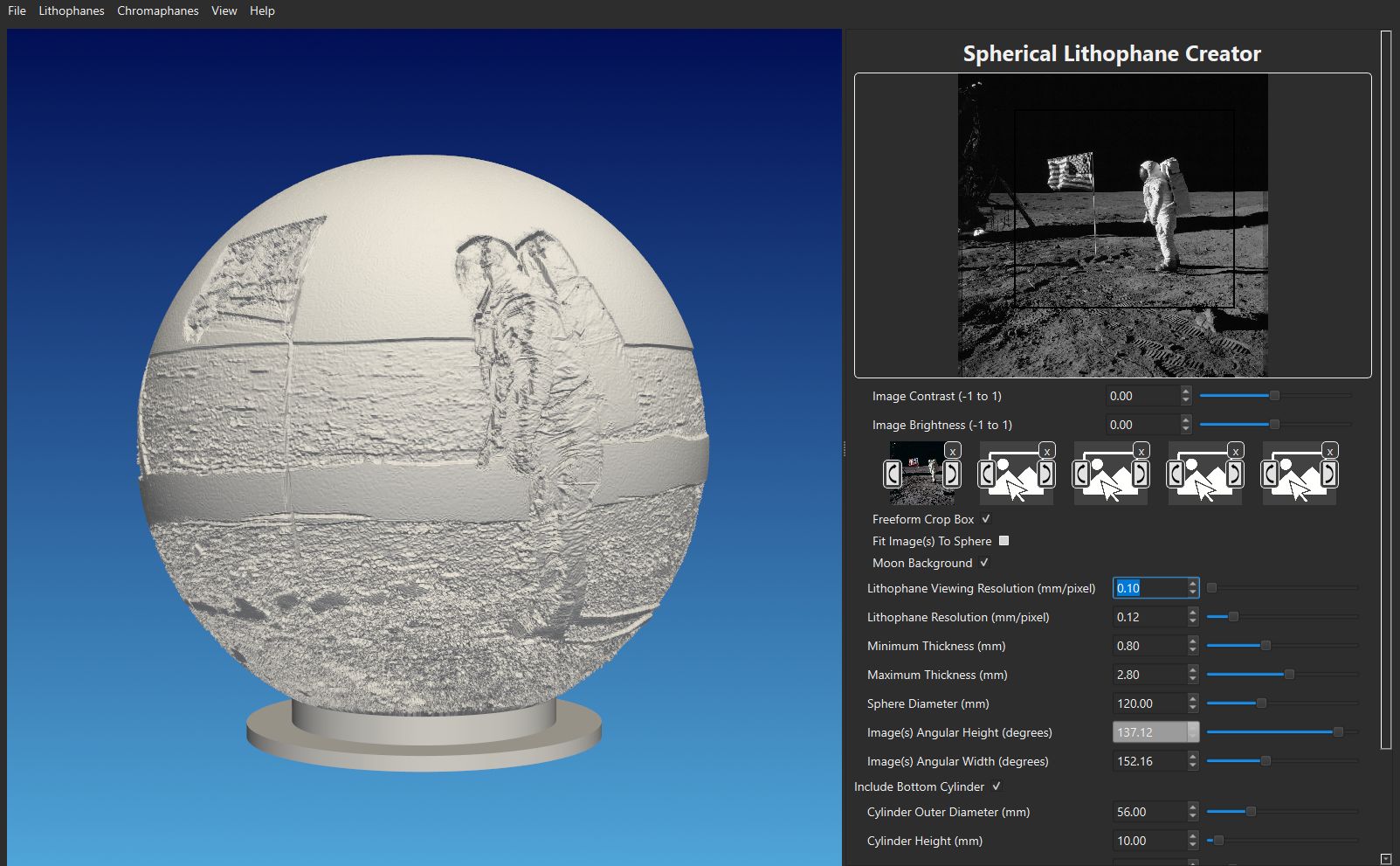Image resolution: width=1400 pixels, height=866 pixels.
Task: Enable Fit Image(s) To Sphere
Action: coord(1003,541)
